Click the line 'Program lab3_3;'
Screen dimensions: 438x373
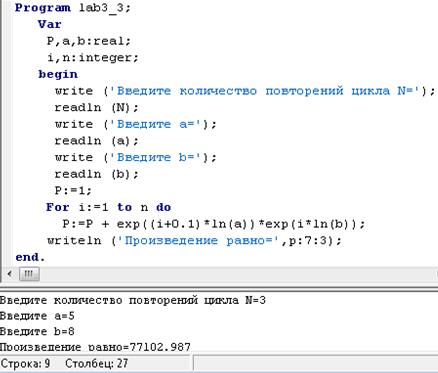tap(73, 8)
